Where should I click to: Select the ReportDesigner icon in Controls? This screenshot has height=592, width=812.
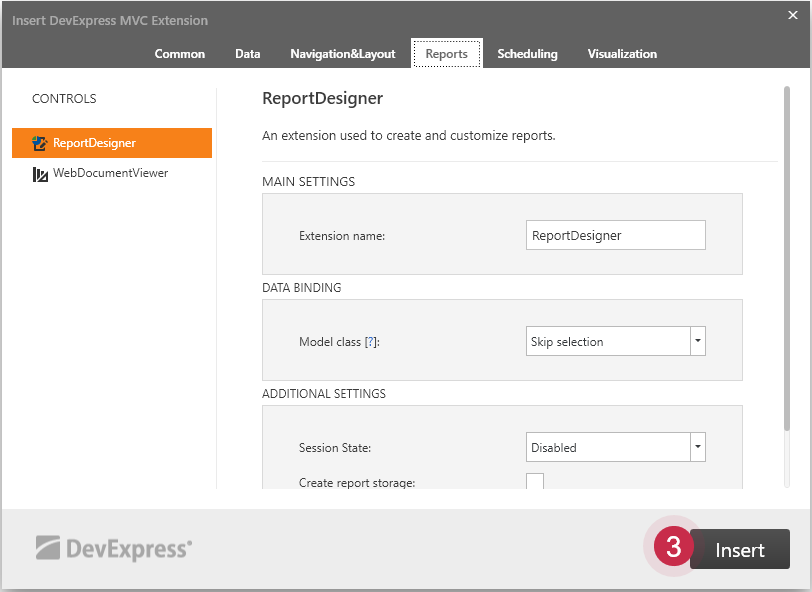39,143
